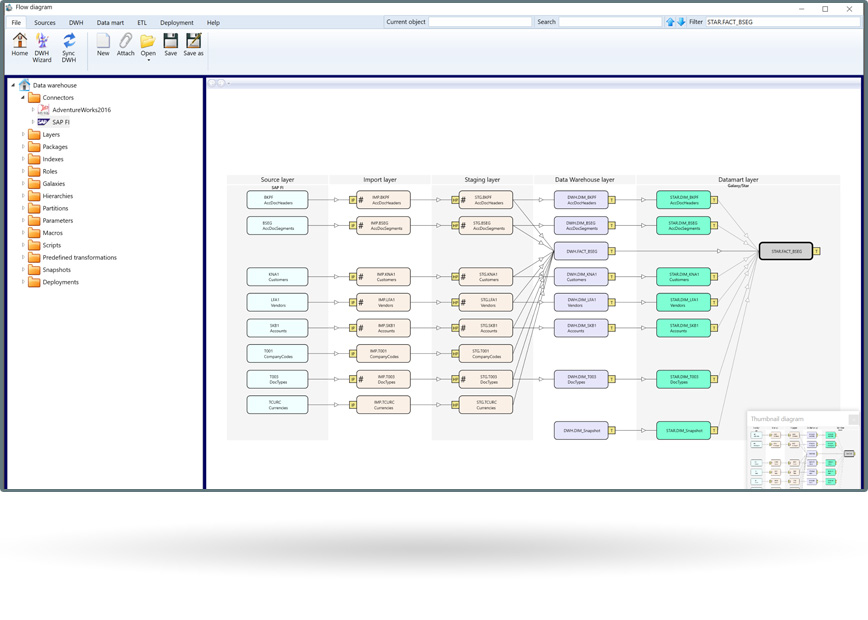Click the down arrow next to Search

(681, 22)
